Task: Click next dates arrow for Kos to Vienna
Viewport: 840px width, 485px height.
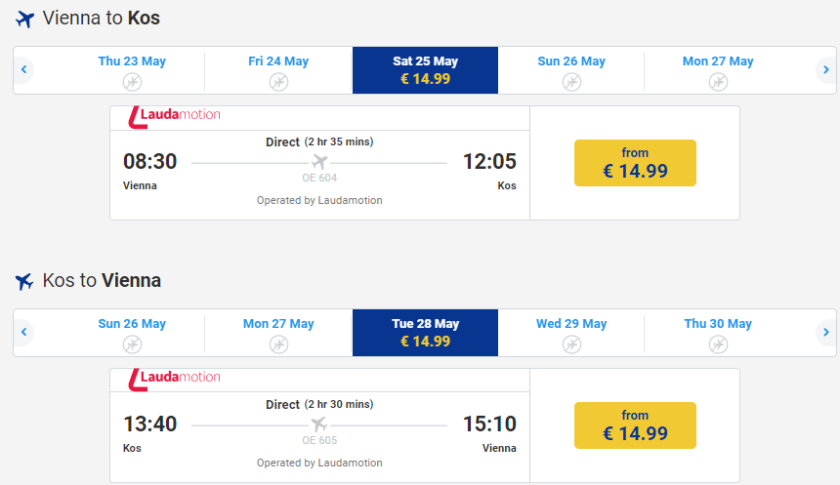Action: coord(825,332)
